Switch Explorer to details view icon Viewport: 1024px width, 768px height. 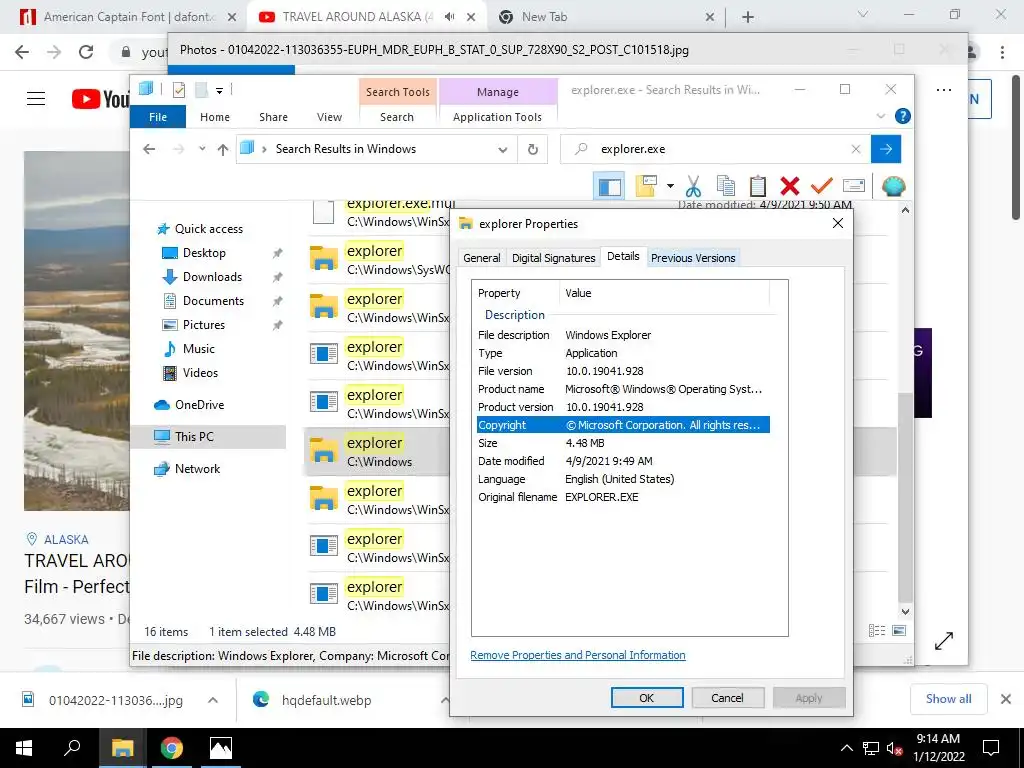(877, 630)
